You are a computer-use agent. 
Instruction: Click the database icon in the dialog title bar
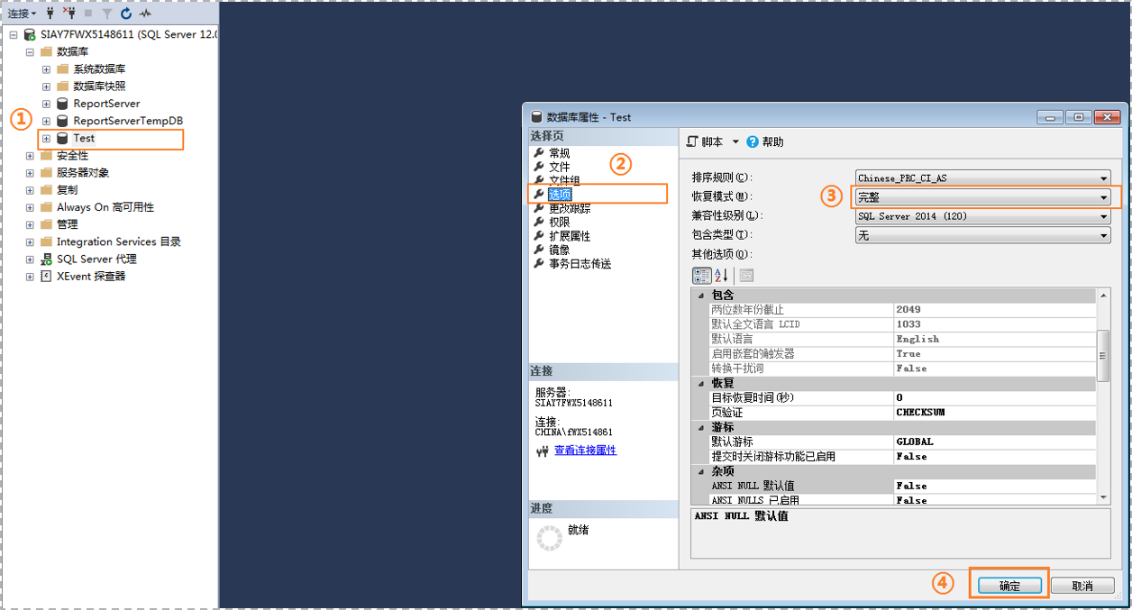pyautogui.click(x=536, y=117)
